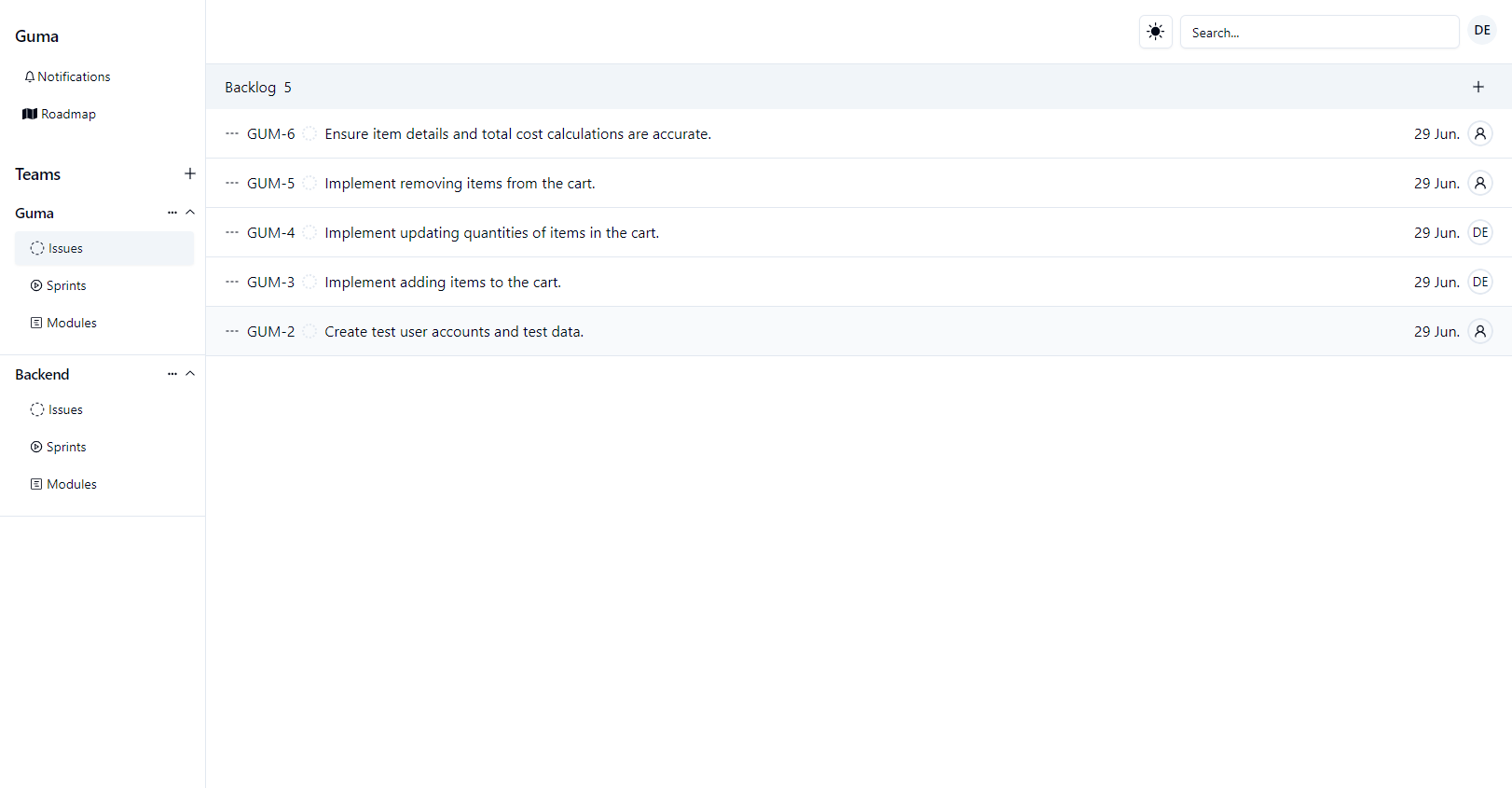Open the unassigned assignee icon on GUM-5

point(1479,184)
